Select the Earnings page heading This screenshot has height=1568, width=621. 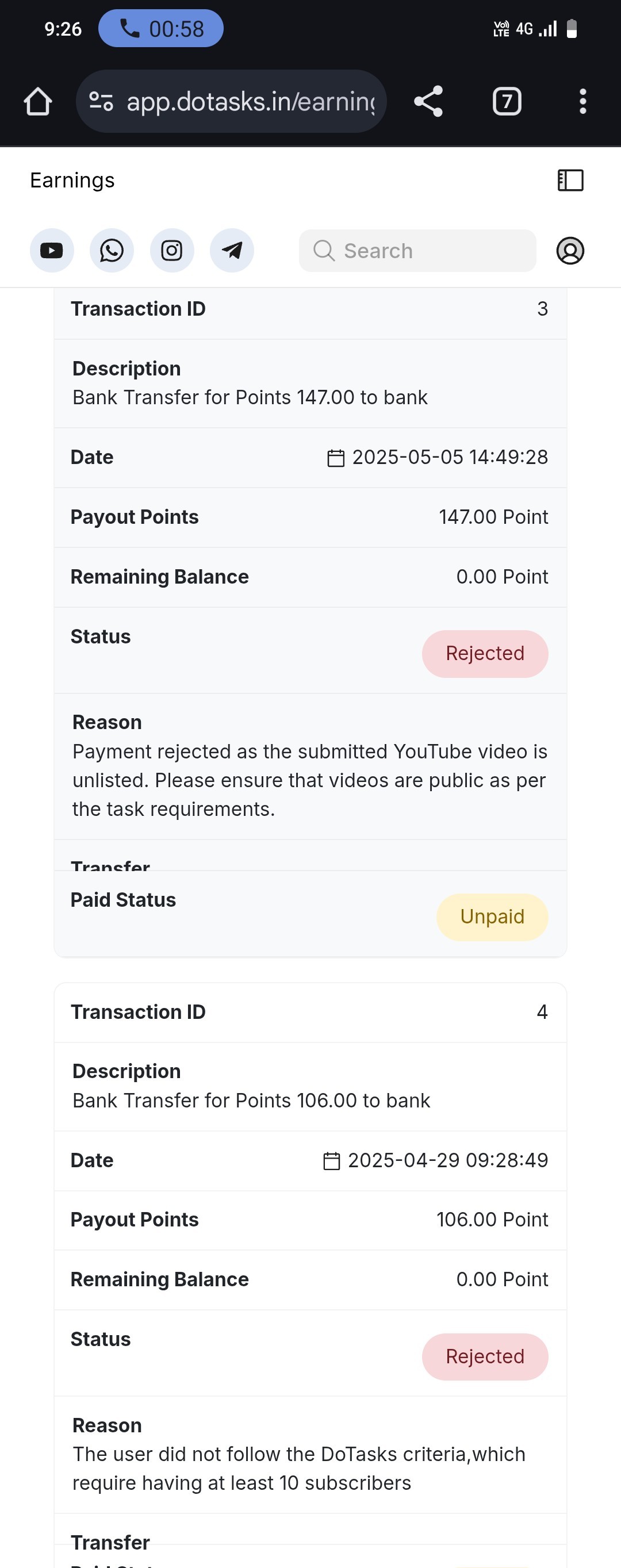[x=72, y=180]
